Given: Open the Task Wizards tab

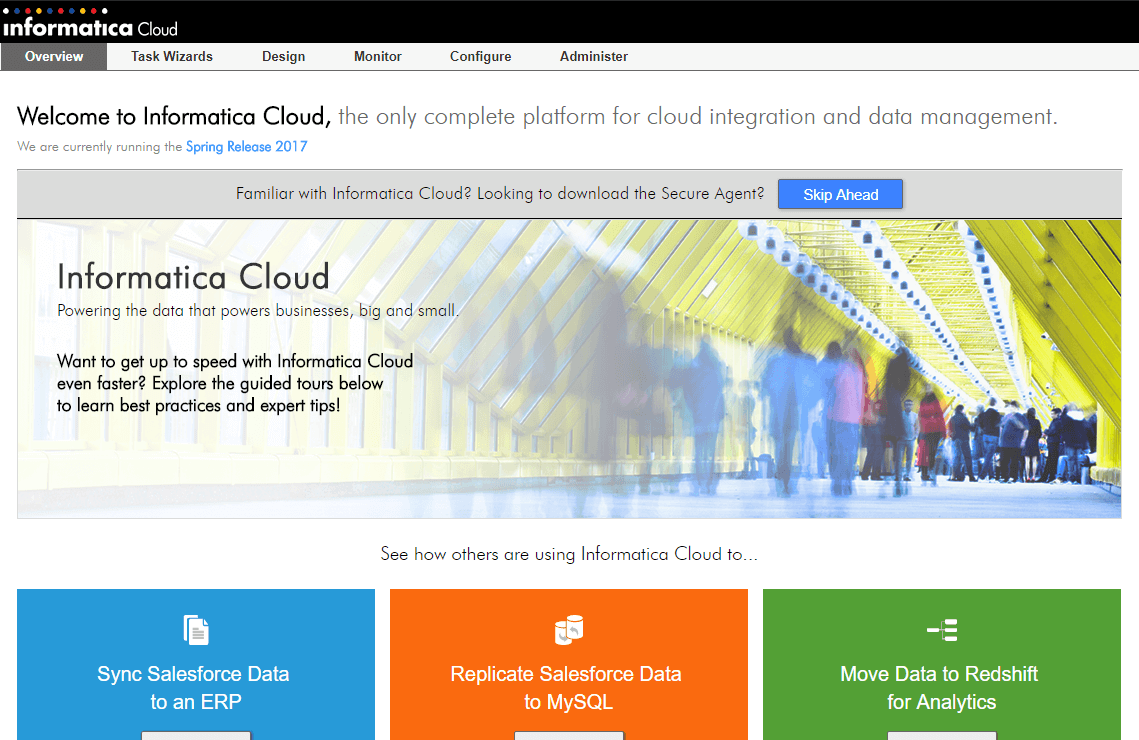Looking at the screenshot, I should click(172, 57).
